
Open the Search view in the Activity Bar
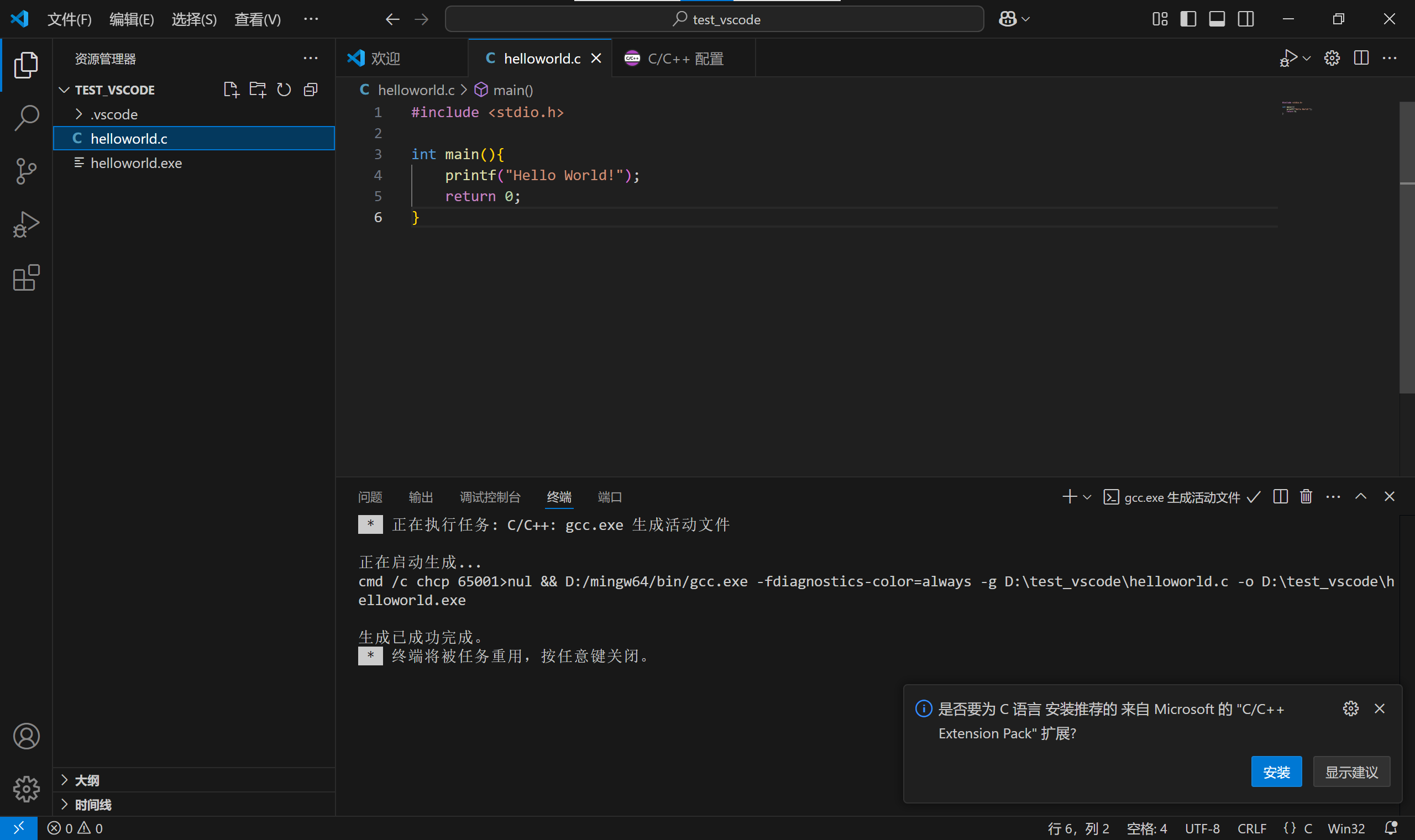(25, 118)
